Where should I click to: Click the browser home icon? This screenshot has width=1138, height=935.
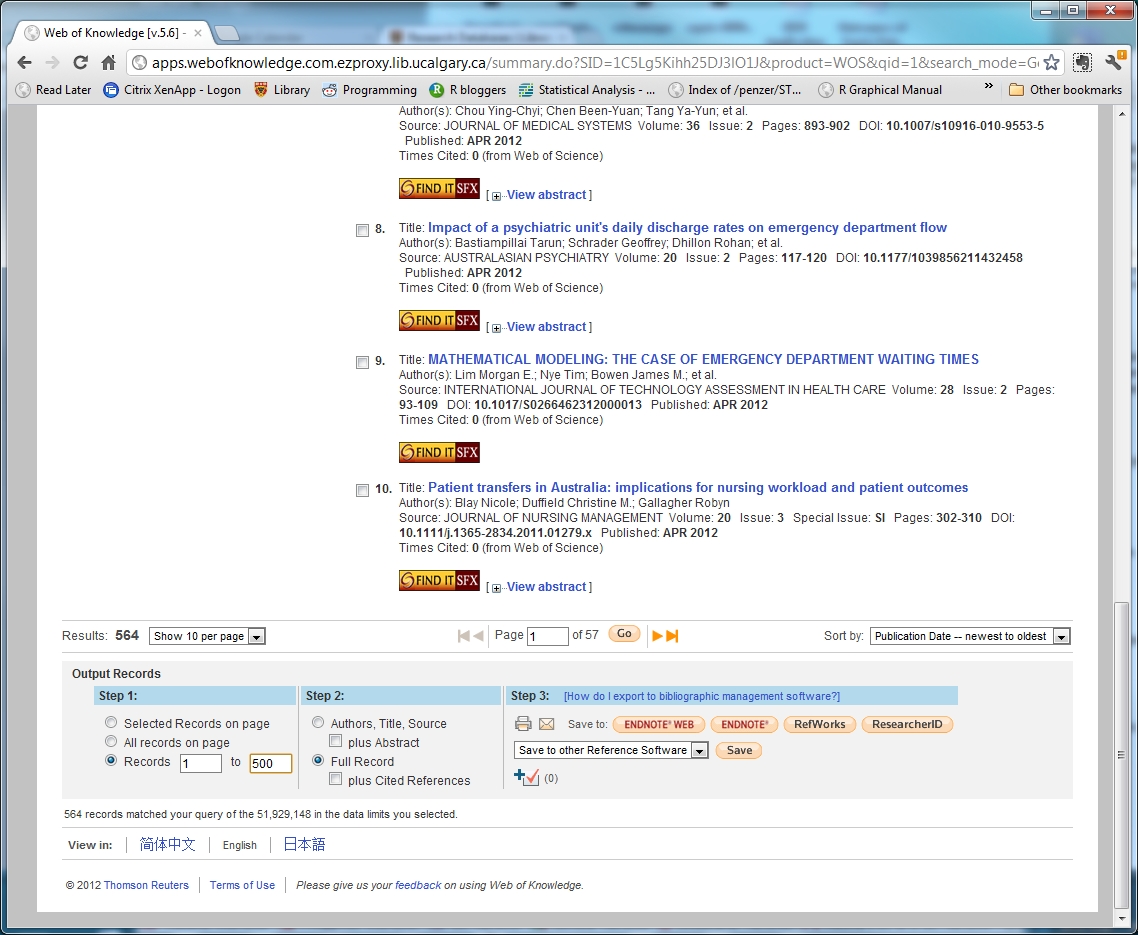(109, 62)
